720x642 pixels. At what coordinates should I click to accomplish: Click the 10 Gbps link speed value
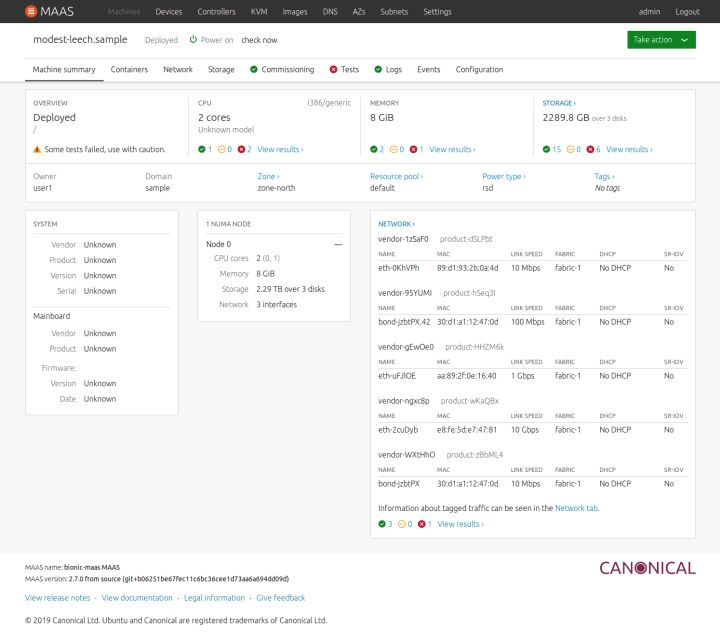(525, 430)
